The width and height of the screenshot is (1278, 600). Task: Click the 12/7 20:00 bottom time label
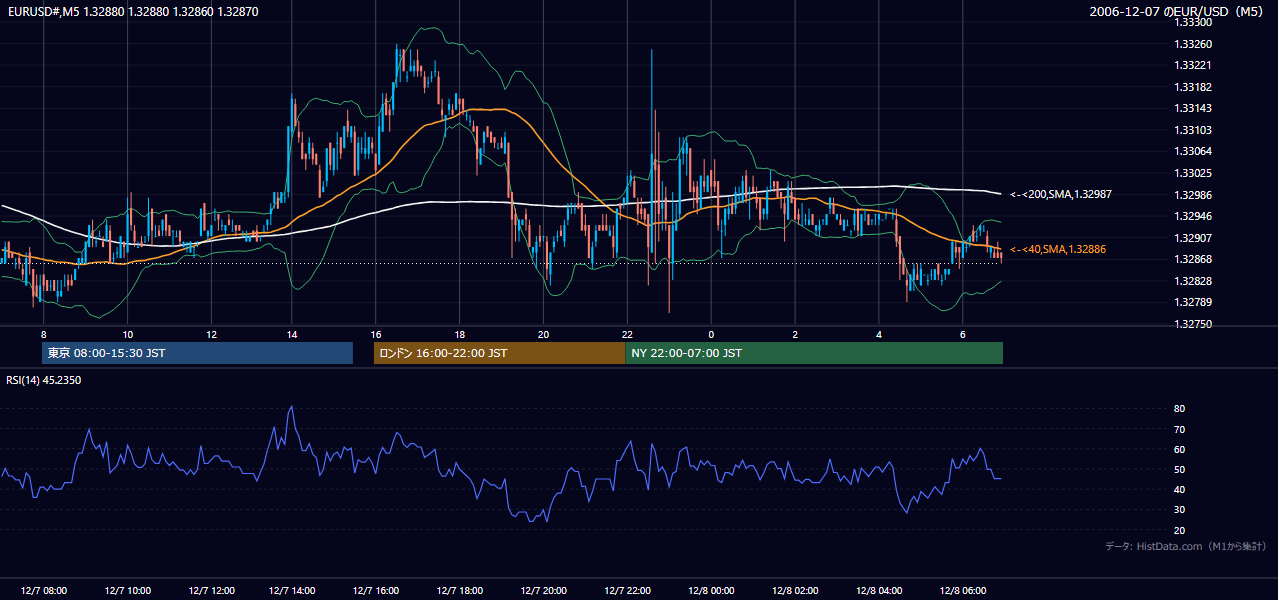(543, 590)
